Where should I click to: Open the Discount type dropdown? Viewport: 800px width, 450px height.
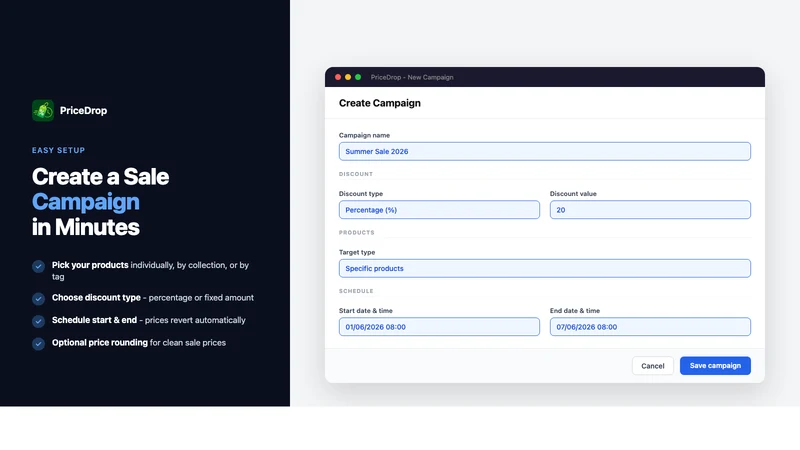pos(439,210)
